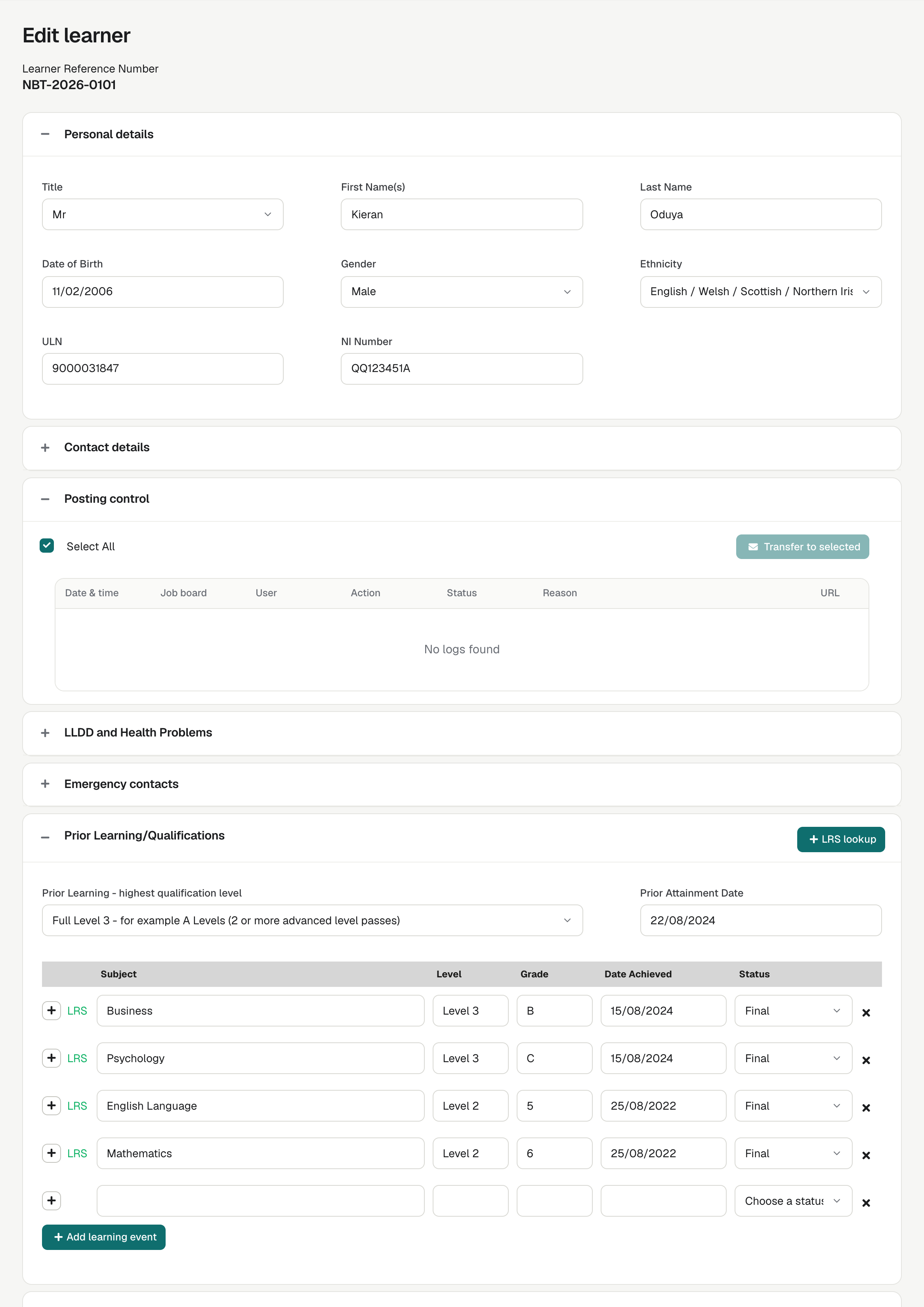Open the Choose a status dropdown
Screen dimensions: 924x1307
coord(793,1200)
